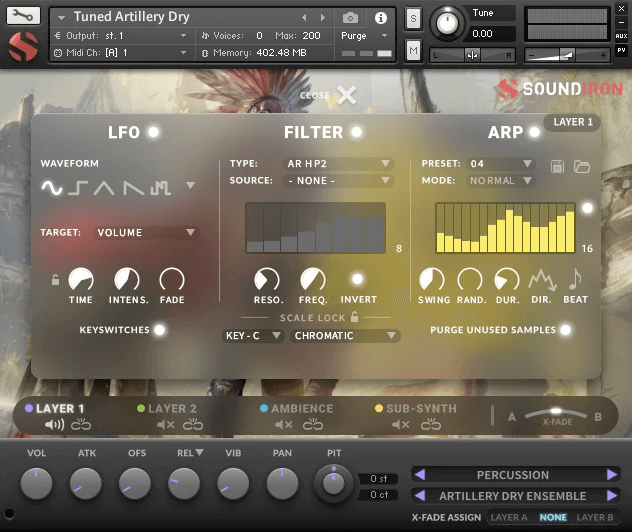Image resolution: width=632 pixels, height=532 pixels.
Task: Go to previous instrument with left arrow
Action: 304,17
